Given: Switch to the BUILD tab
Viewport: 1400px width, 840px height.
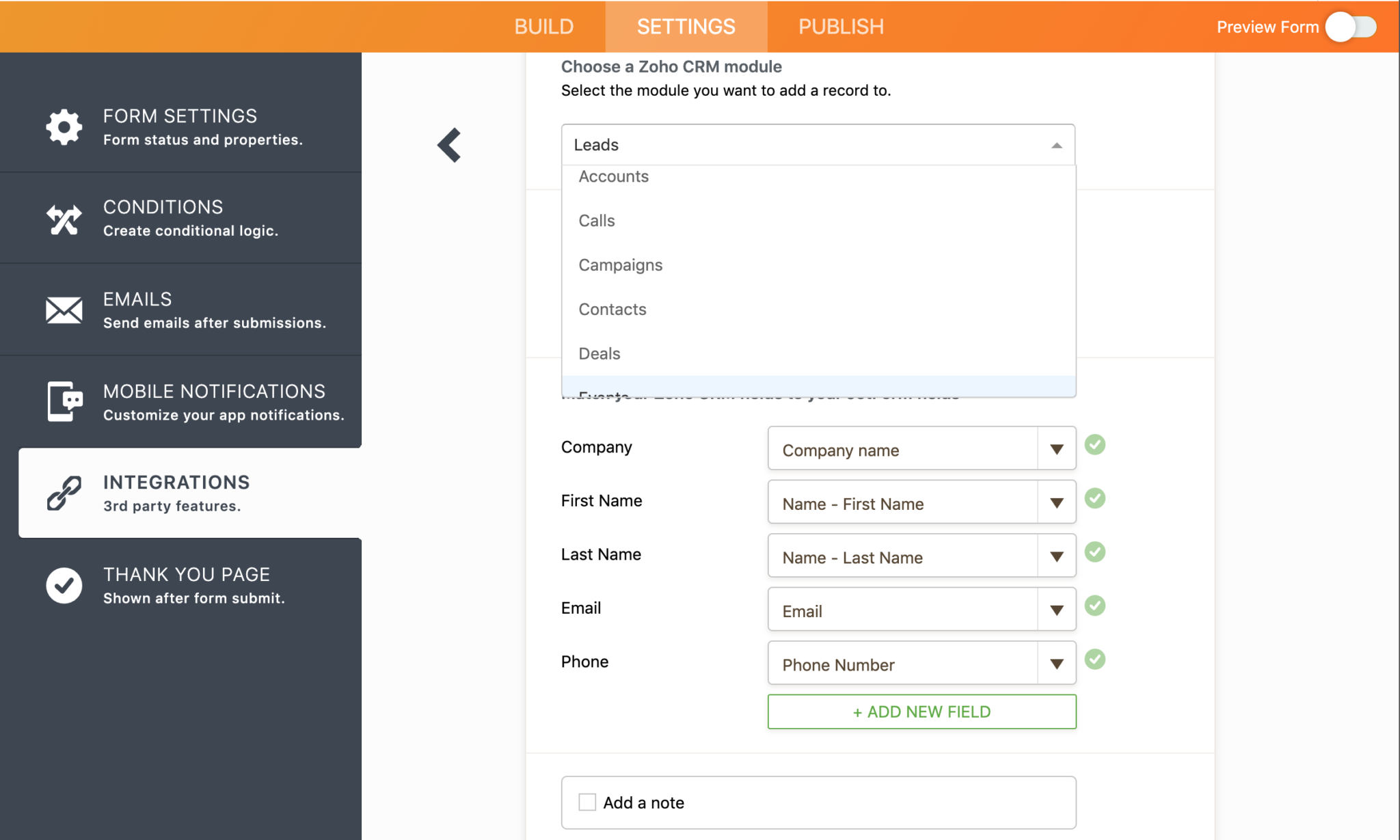Looking at the screenshot, I should pyautogui.click(x=543, y=26).
